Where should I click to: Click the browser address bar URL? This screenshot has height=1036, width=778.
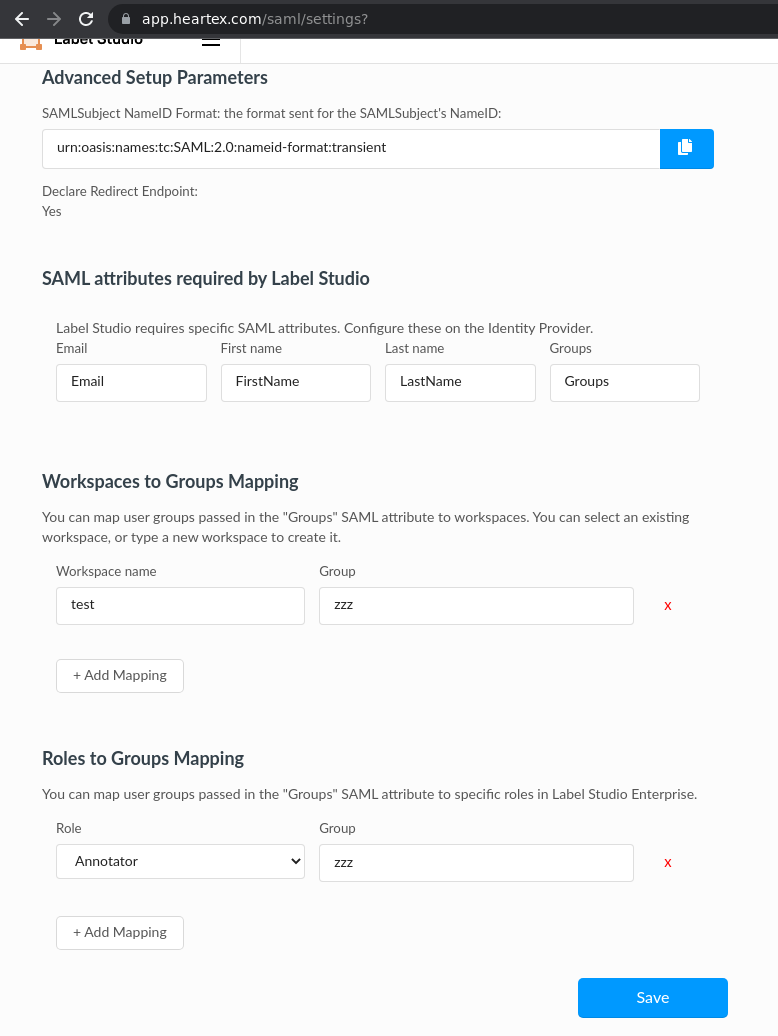(255, 18)
